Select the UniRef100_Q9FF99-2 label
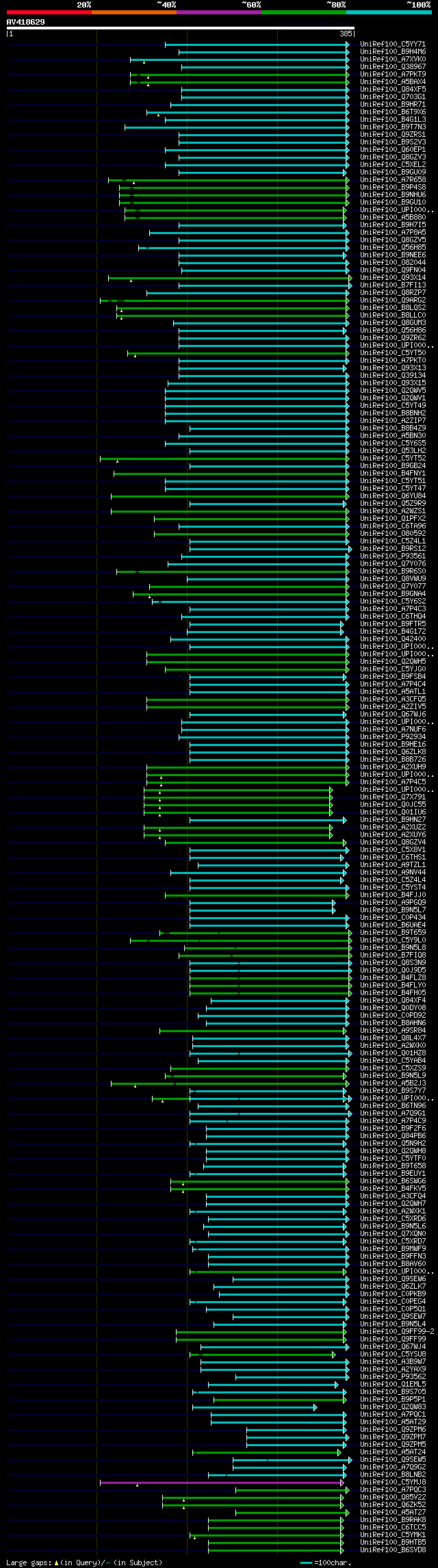The width and height of the screenshot is (438, 1568). (x=397, y=1331)
